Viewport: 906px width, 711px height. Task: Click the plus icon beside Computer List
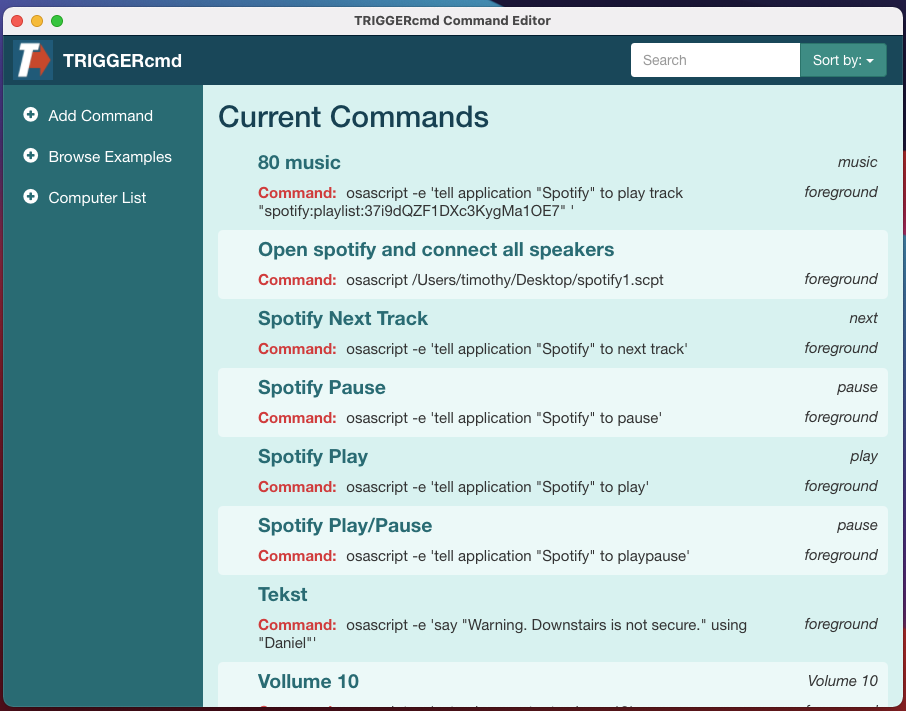tap(31, 197)
